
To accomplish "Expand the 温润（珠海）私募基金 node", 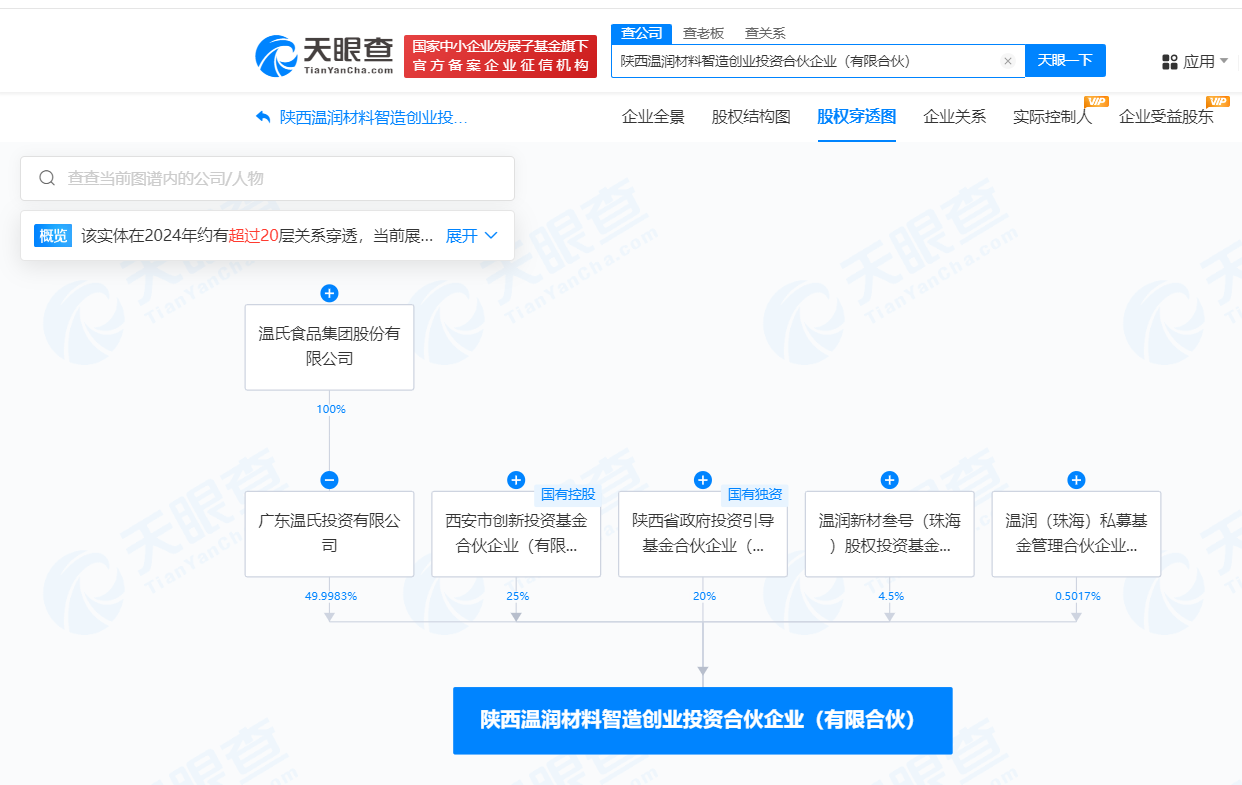I will pyautogui.click(x=1076, y=480).
